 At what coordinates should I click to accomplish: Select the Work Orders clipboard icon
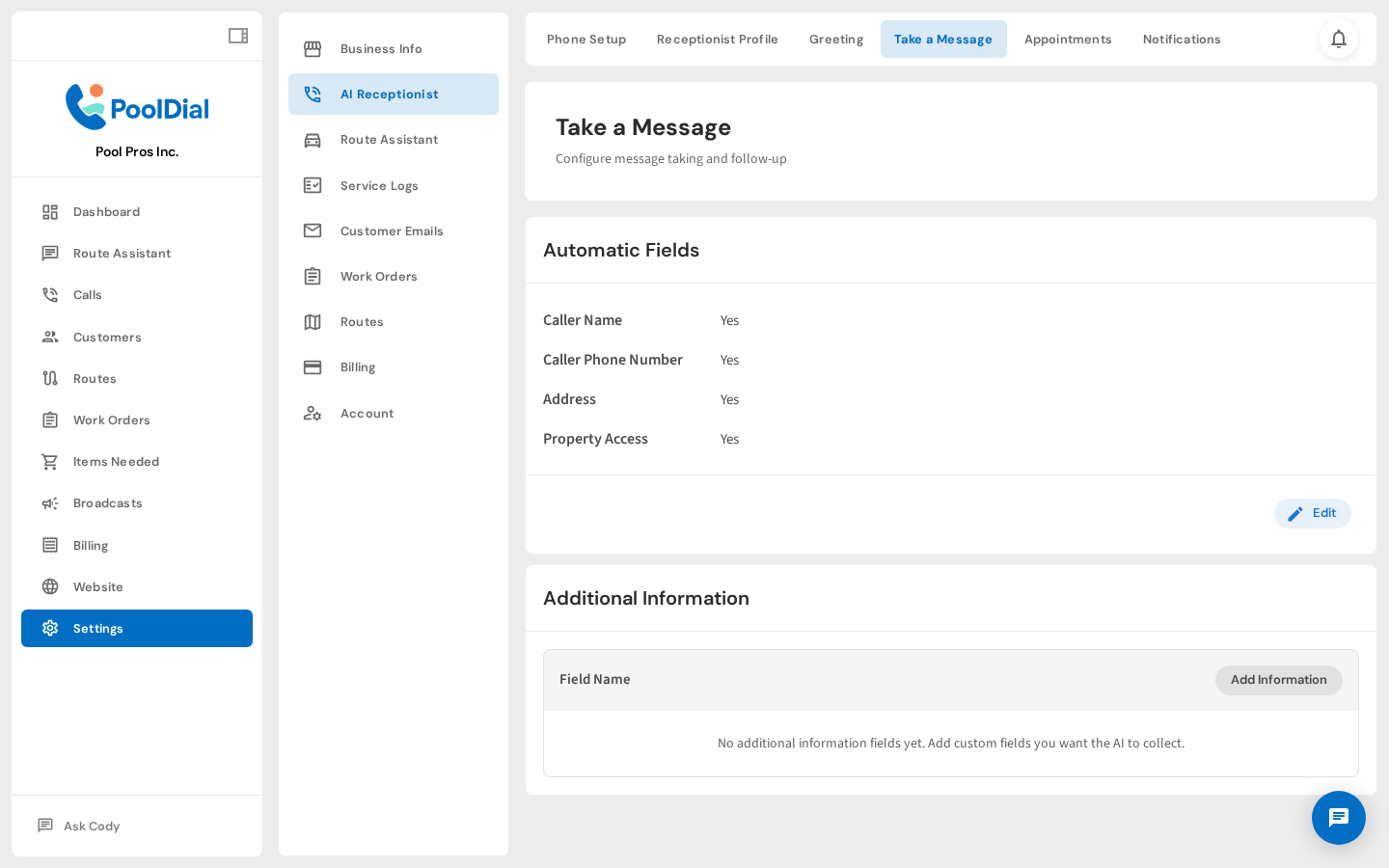tap(49, 420)
